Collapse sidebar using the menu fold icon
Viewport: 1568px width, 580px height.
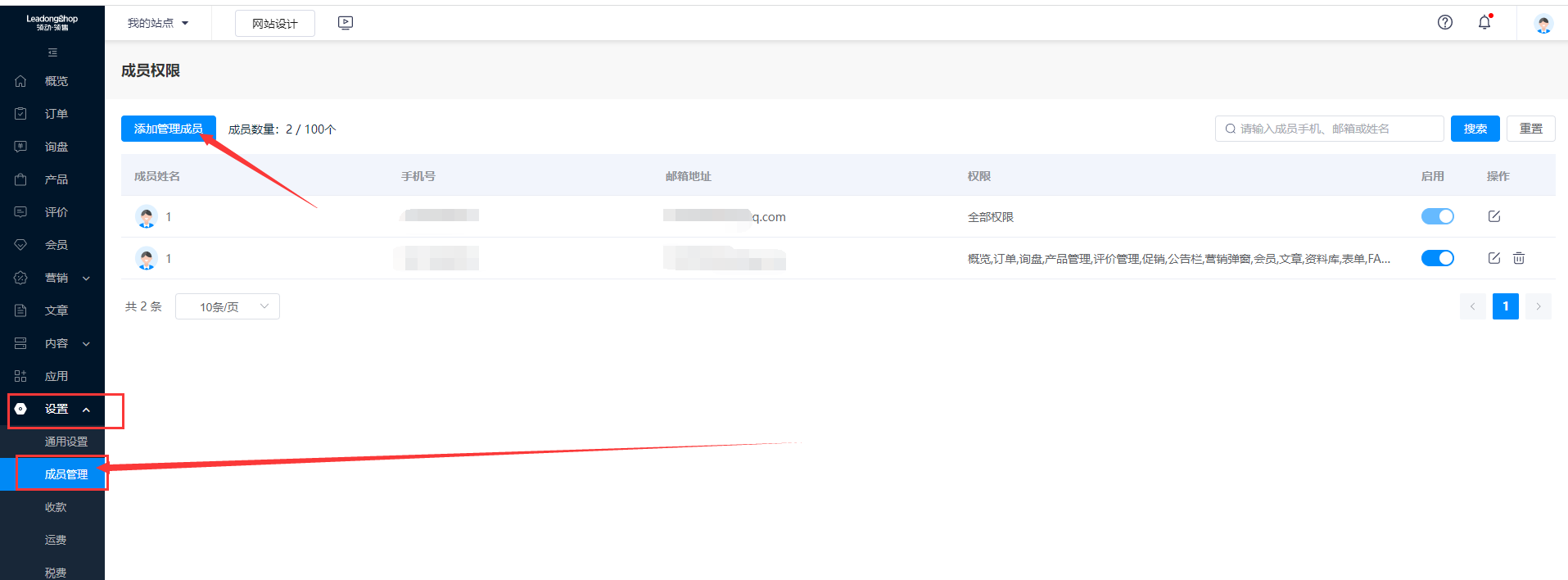pyautogui.click(x=52, y=52)
